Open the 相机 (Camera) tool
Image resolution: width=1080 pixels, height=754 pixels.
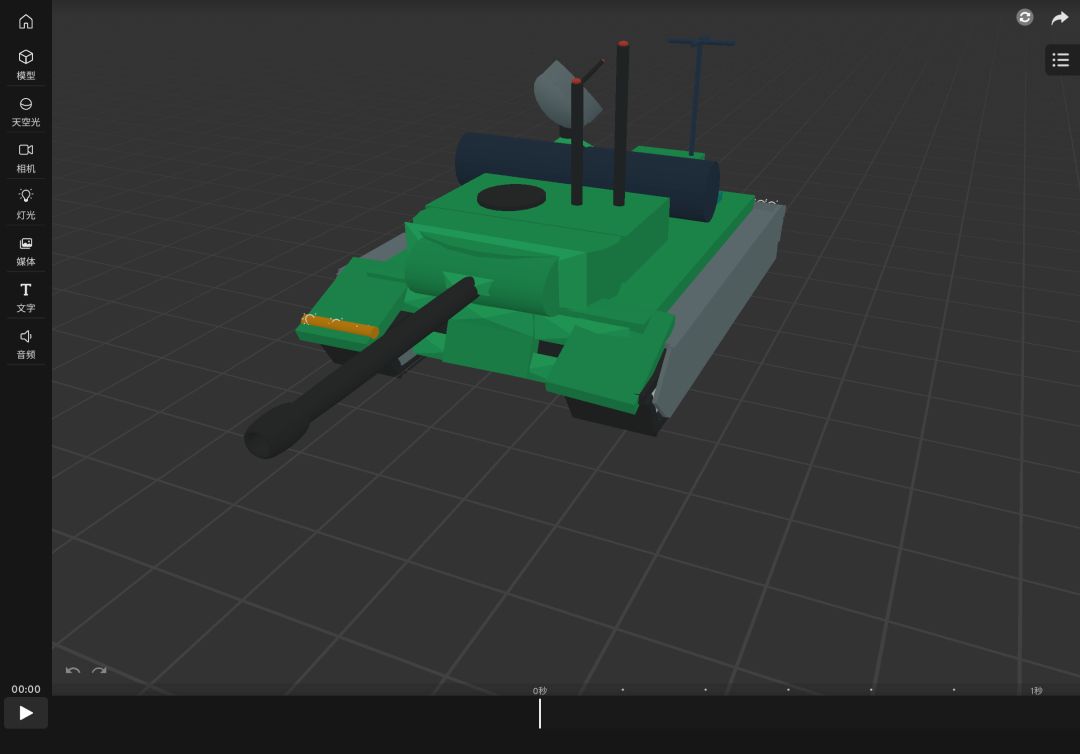(x=25, y=158)
